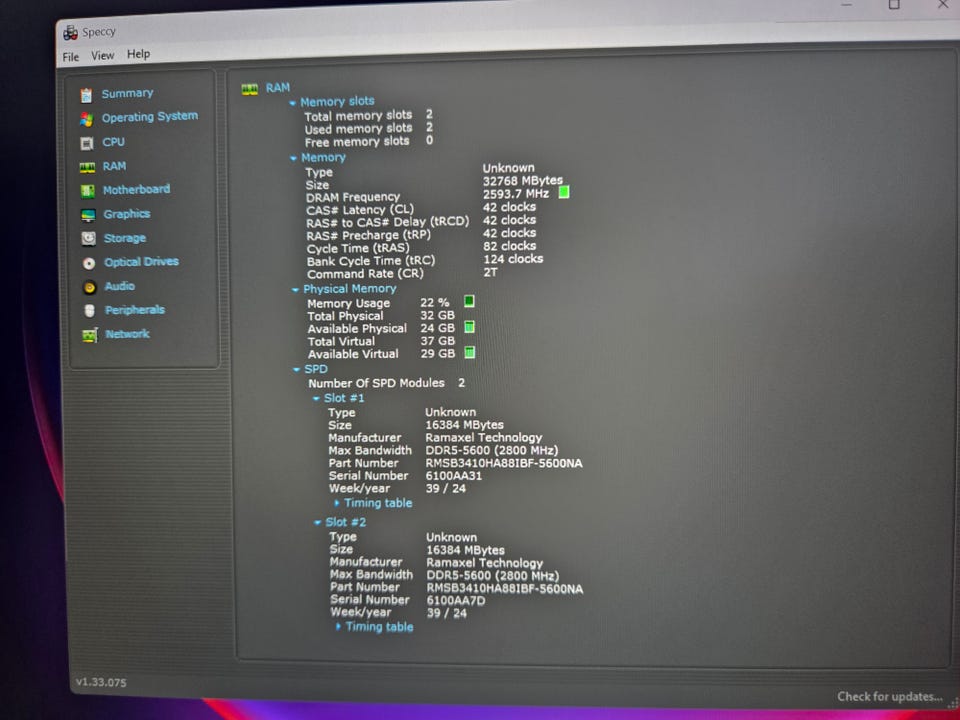Image resolution: width=960 pixels, height=720 pixels.
Task: Collapse the Slot #1 details
Action: [317, 399]
